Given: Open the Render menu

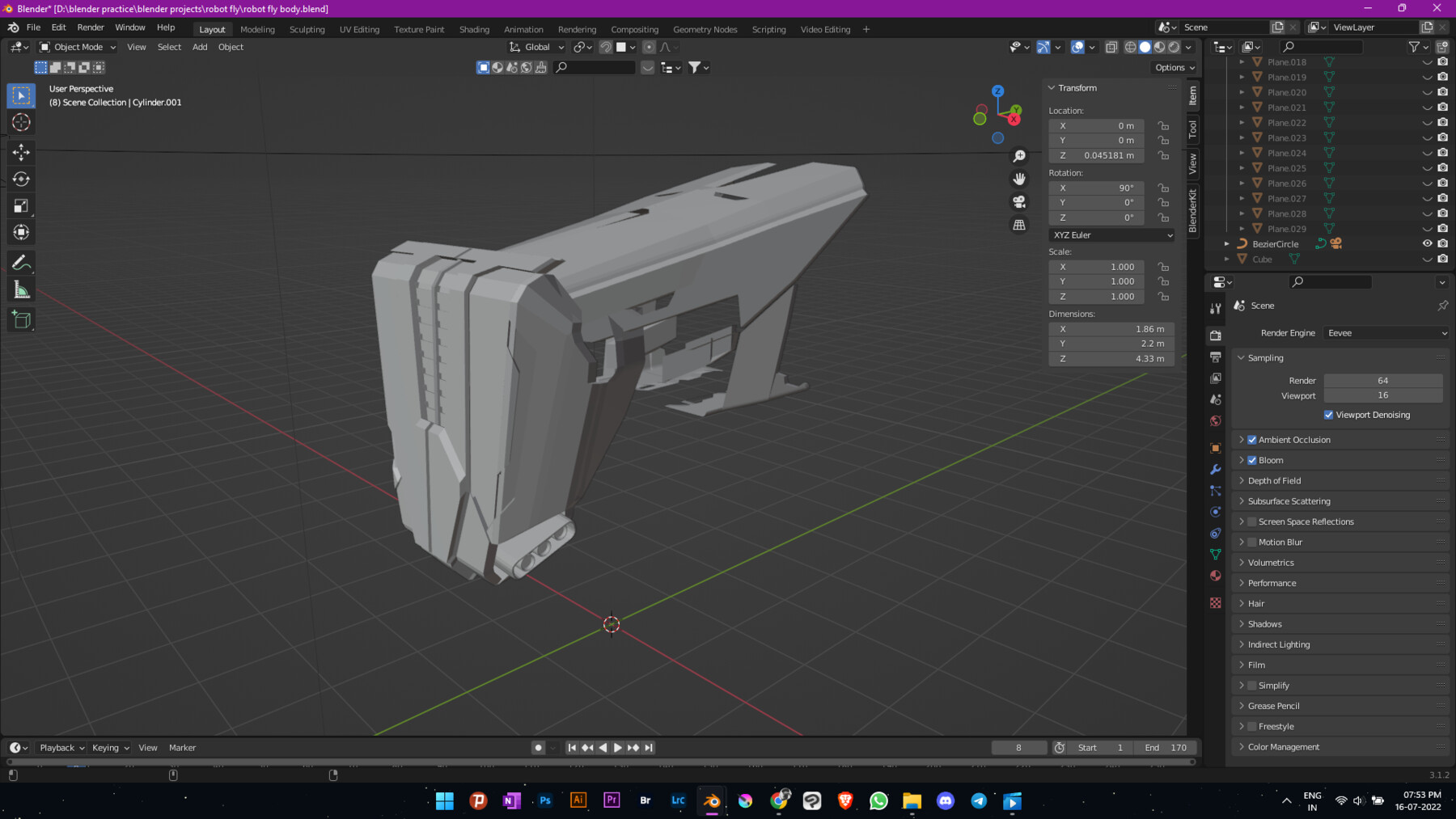Looking at the screenshot, I should pyautogui.click(x=90, y=27).
